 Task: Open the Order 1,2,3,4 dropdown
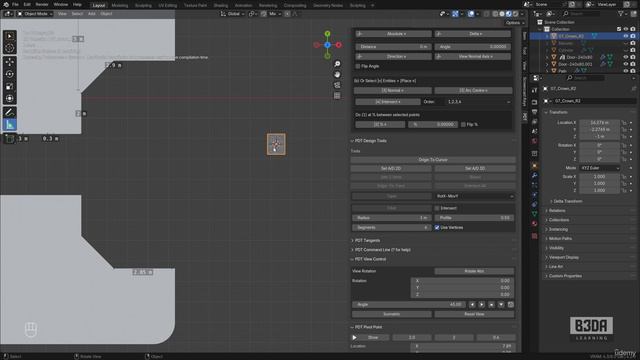pos(478,102)
